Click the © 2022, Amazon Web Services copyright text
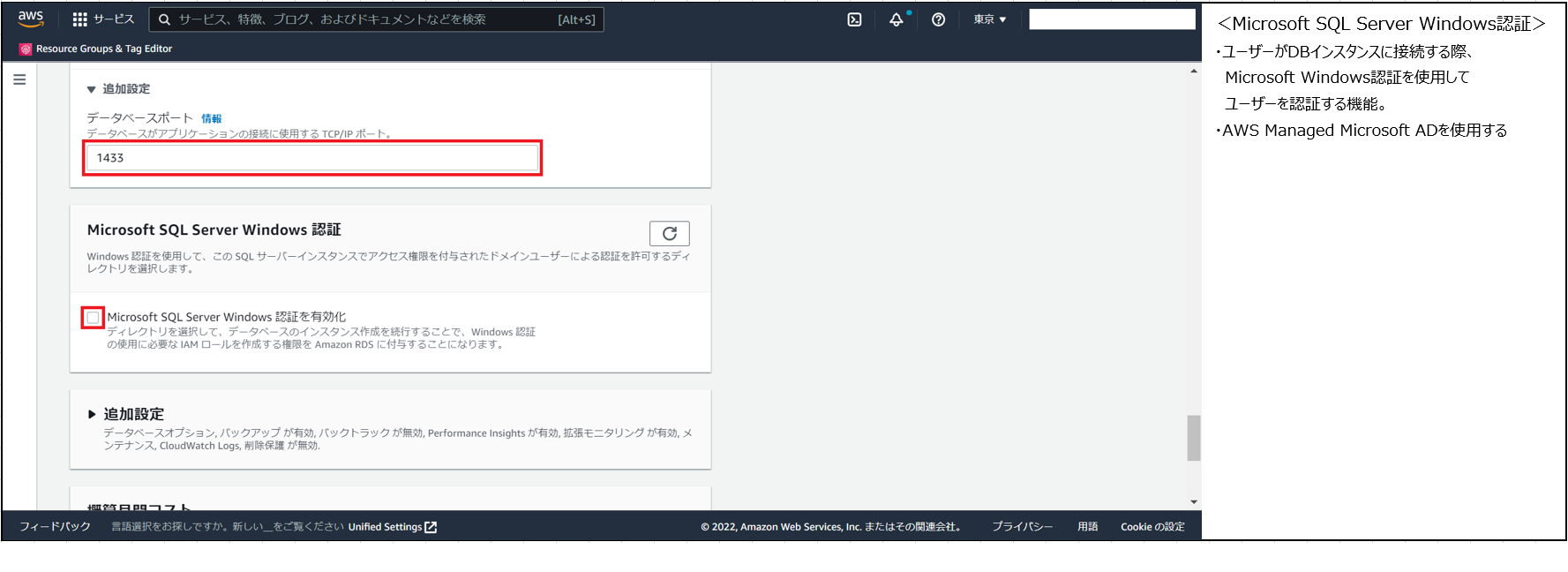 click(x=830, y=527)
